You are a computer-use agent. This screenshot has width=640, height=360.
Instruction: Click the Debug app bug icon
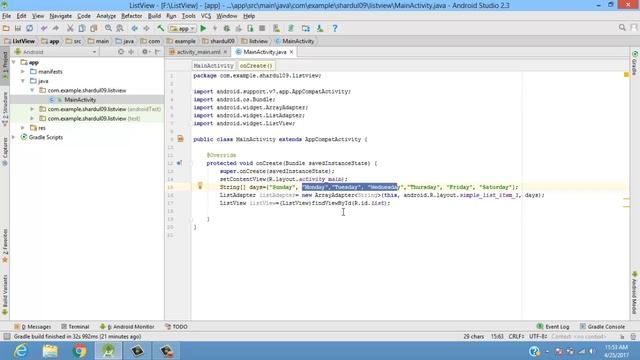[x=227, y=28]
